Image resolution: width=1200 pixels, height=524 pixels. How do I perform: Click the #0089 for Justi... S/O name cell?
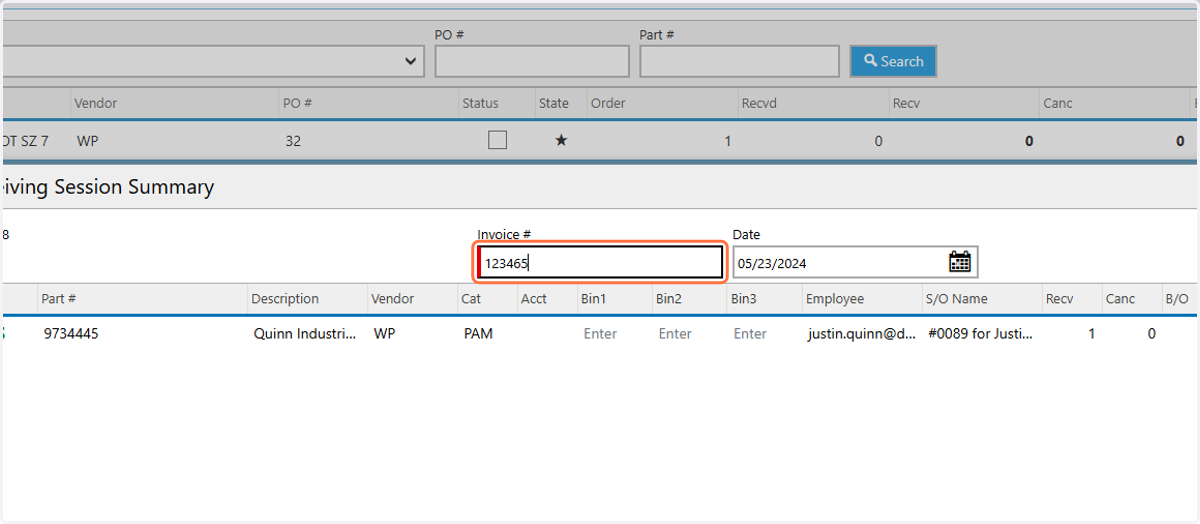pyautogui.click(x=980, y=334)
